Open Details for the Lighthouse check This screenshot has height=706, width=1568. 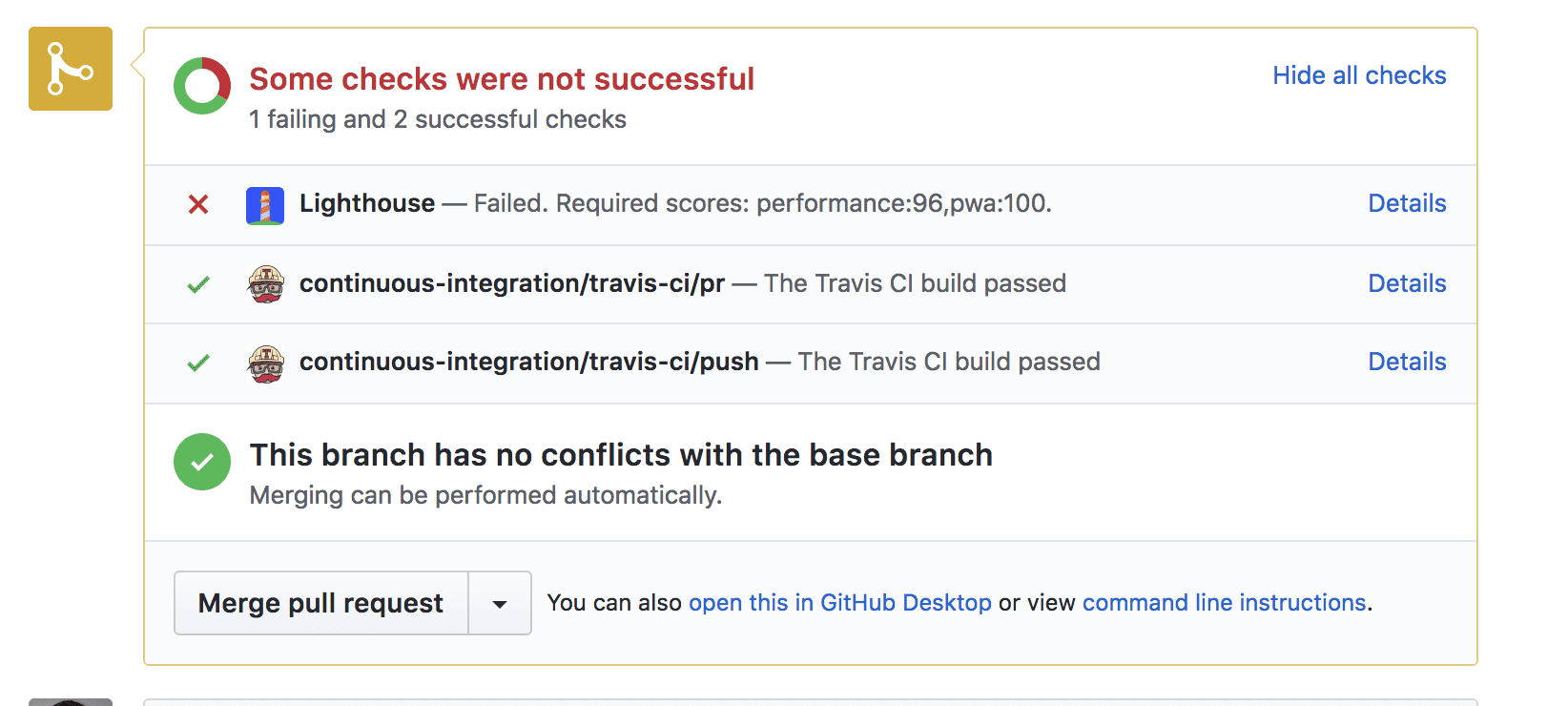click(x=1407, y=203)
